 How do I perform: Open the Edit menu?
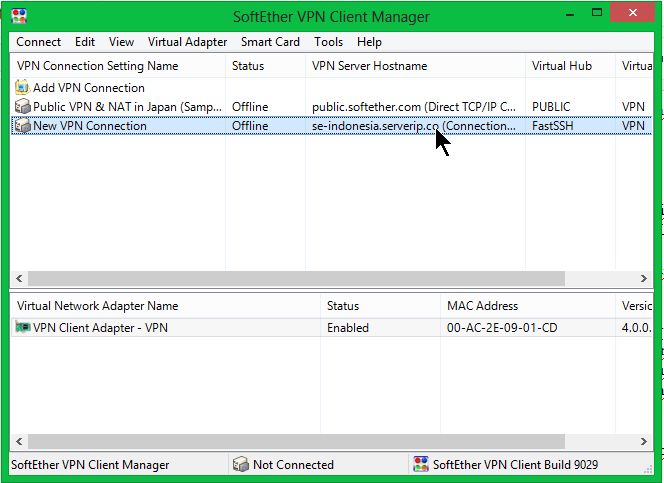click(x=85, y=42)
